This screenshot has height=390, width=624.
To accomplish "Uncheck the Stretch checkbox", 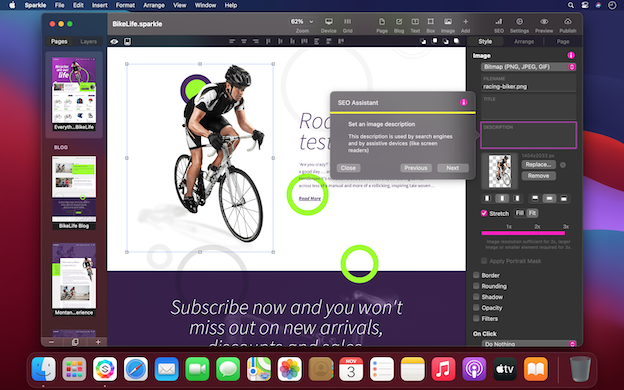I will (x=484, y=213).
